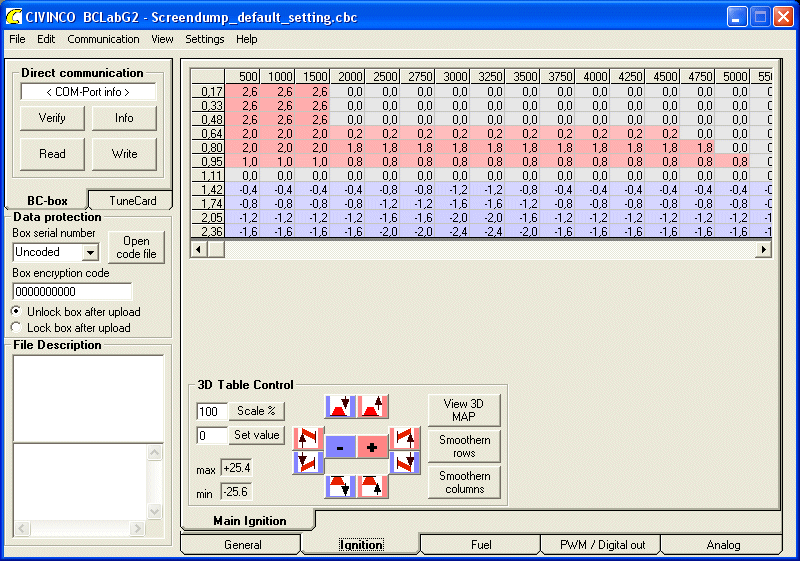The image size is (800, 561).
Task: Click the 500 column header
Action: (243, 76)
